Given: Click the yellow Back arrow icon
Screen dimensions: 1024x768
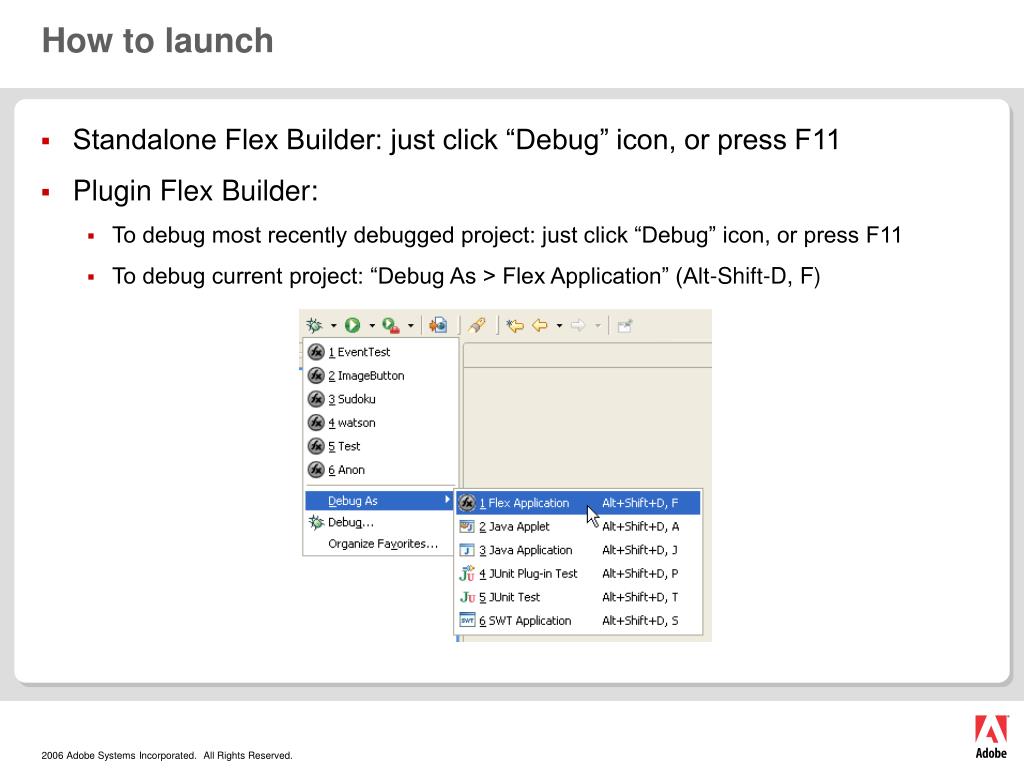Looking at the screenshot, I should (540, 325).
